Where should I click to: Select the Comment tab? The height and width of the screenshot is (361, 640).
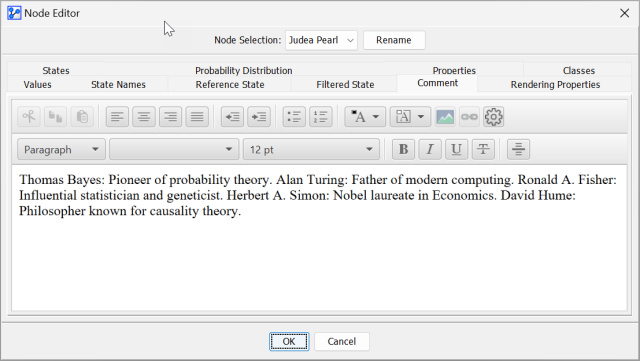click(438, 83)
